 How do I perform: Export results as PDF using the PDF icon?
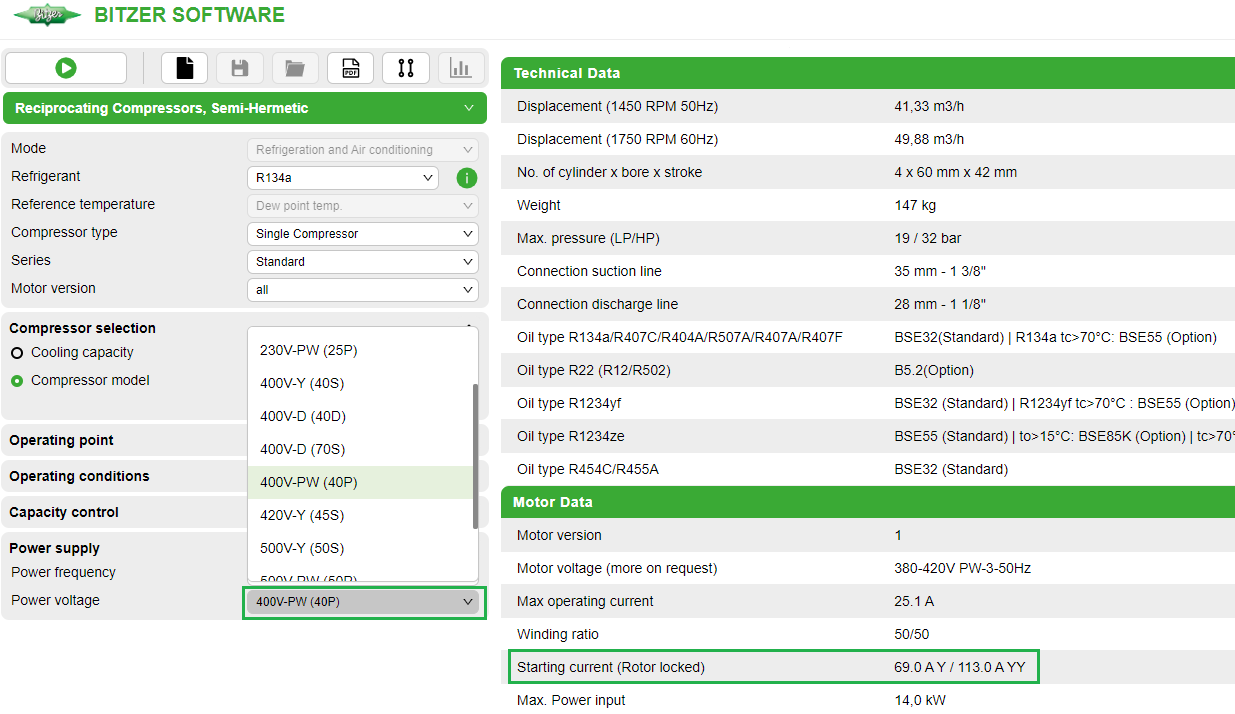click(350, 67)
